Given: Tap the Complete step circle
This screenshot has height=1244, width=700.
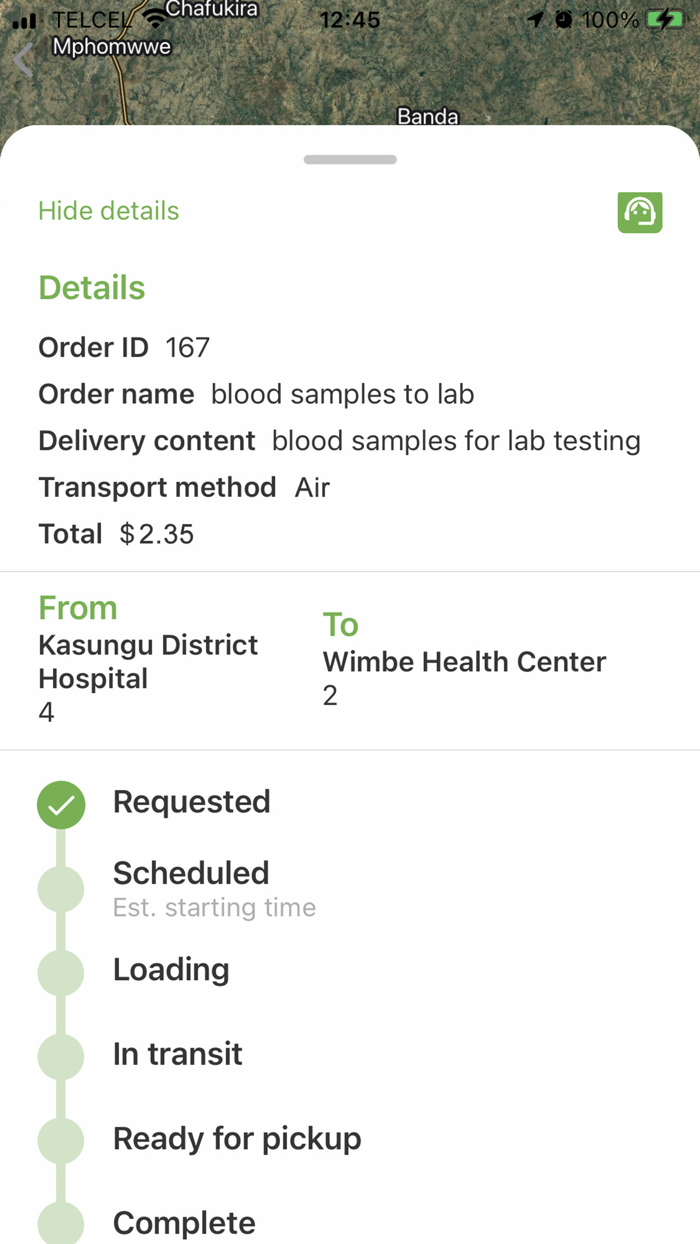Looking at the screenshot, I should click(x=61, y=1223).
